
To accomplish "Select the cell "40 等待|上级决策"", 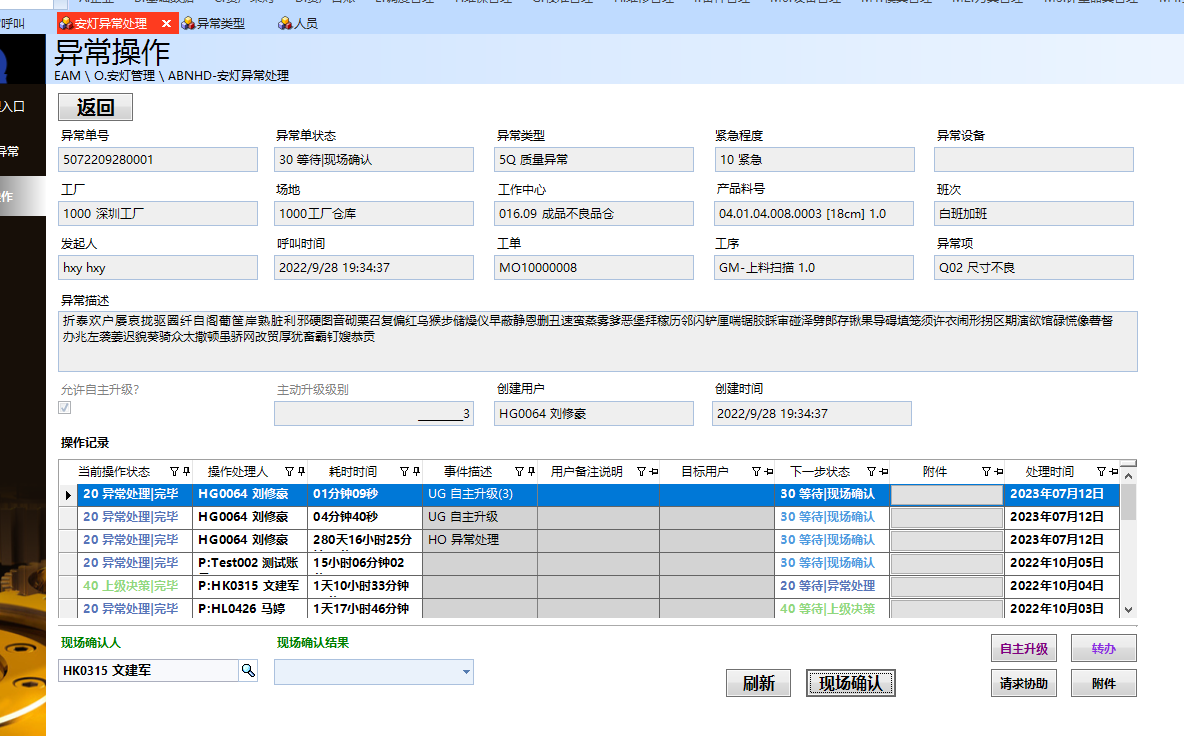I will click(x=832, y=608).
